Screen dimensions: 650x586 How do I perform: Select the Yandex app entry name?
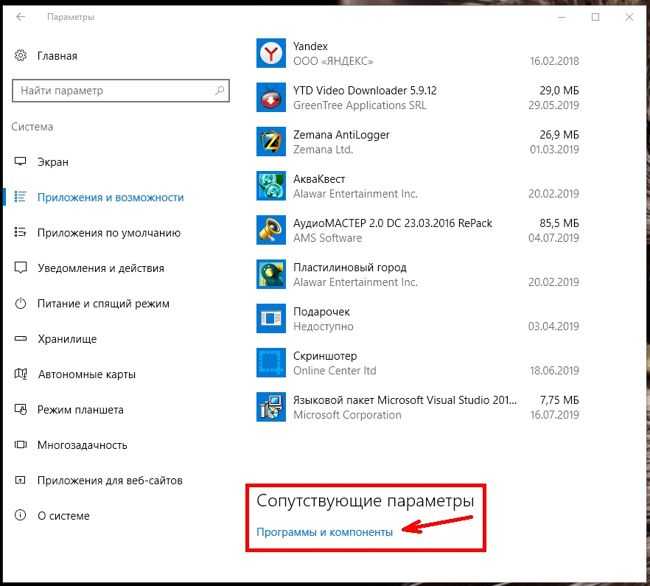(310, 46)
